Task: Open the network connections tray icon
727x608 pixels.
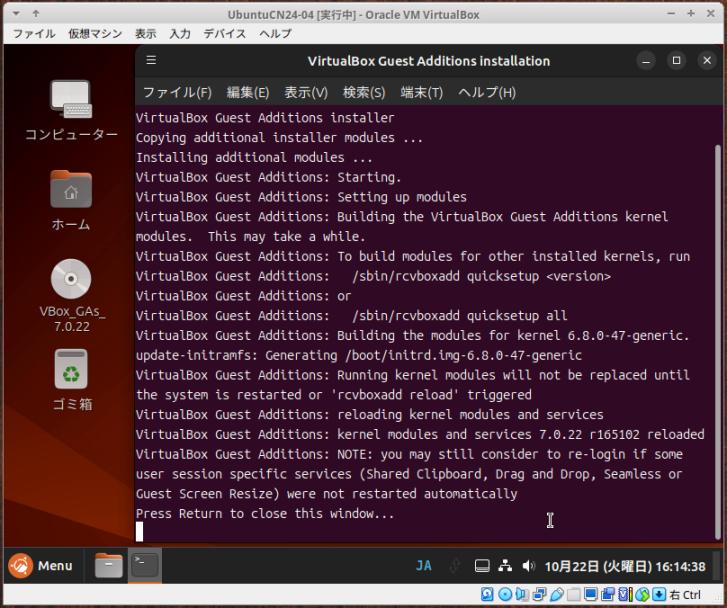Action: (505, 566)
